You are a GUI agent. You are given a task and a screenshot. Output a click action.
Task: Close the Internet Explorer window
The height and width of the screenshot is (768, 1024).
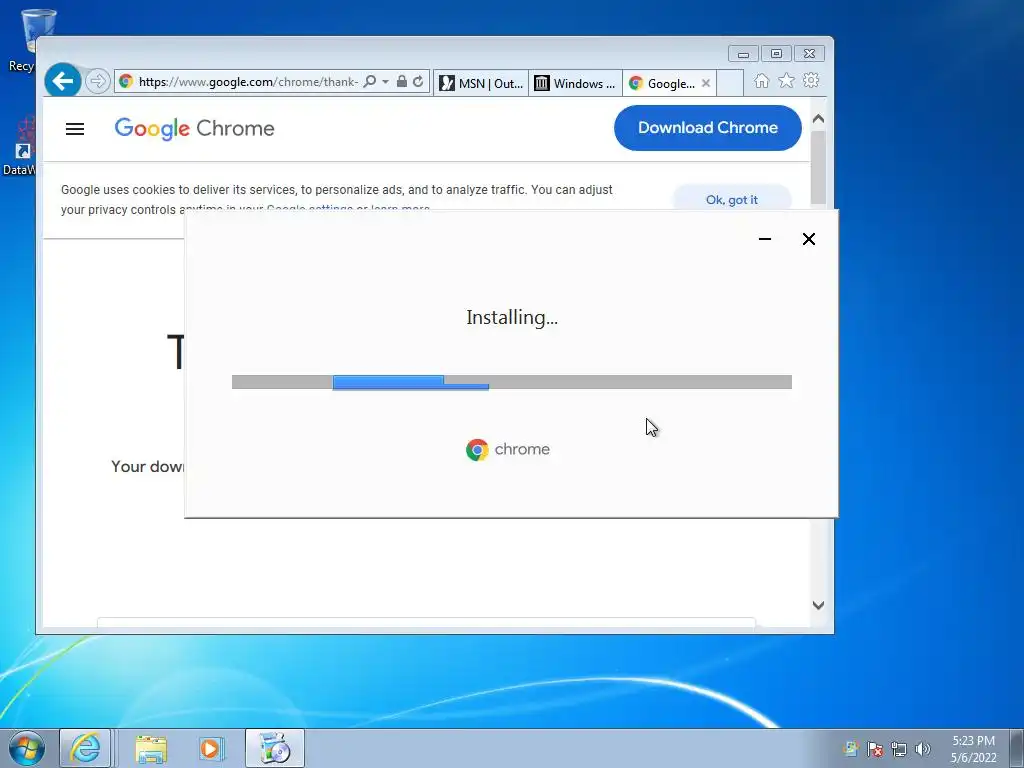pos(810,54)
